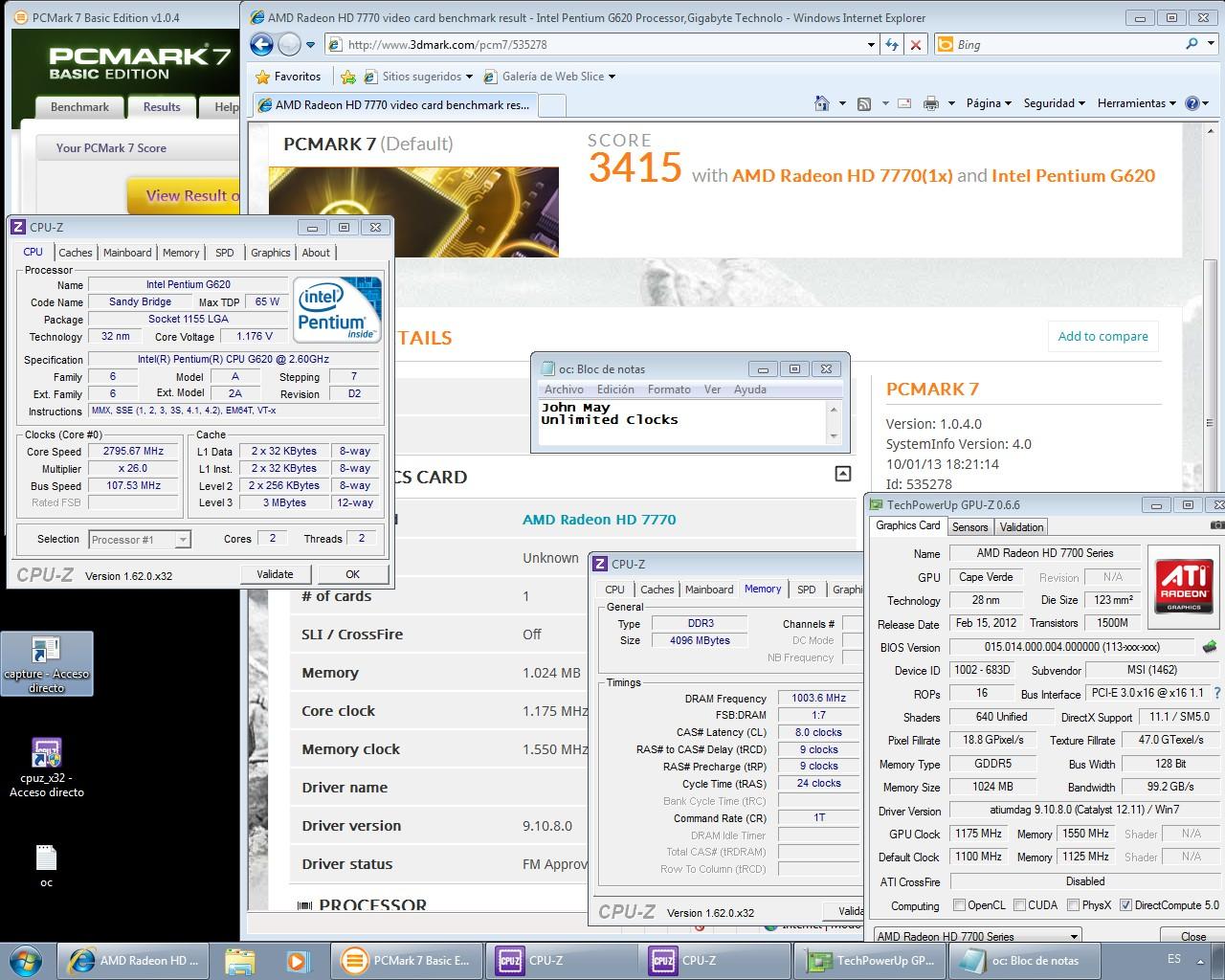Click Add to compare button

pyautogui.click(x=1102, y=336)
